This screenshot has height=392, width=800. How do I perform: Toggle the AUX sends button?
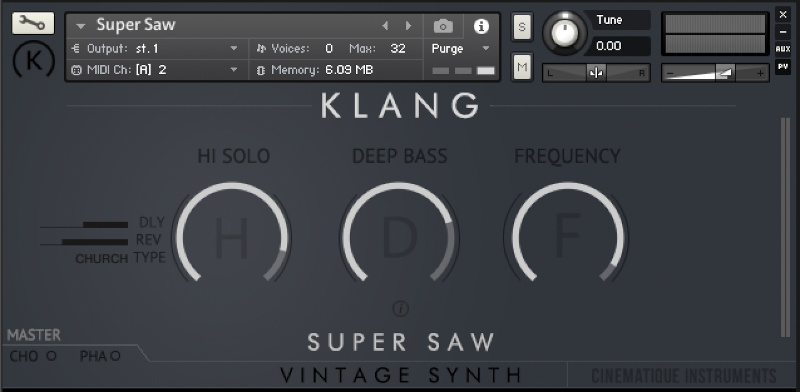coord(783,50)
